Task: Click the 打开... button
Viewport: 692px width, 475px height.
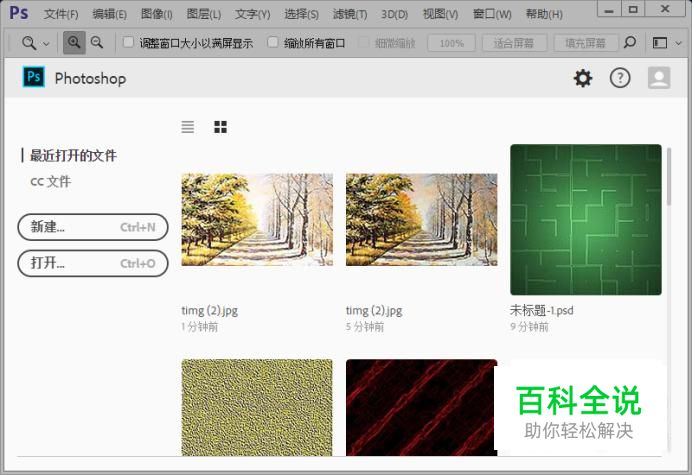Action: tap(93, 264)
